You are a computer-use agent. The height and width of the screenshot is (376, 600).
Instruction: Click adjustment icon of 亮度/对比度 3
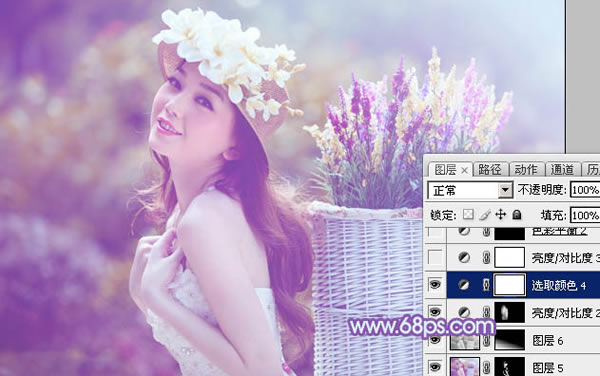[464, 258]
